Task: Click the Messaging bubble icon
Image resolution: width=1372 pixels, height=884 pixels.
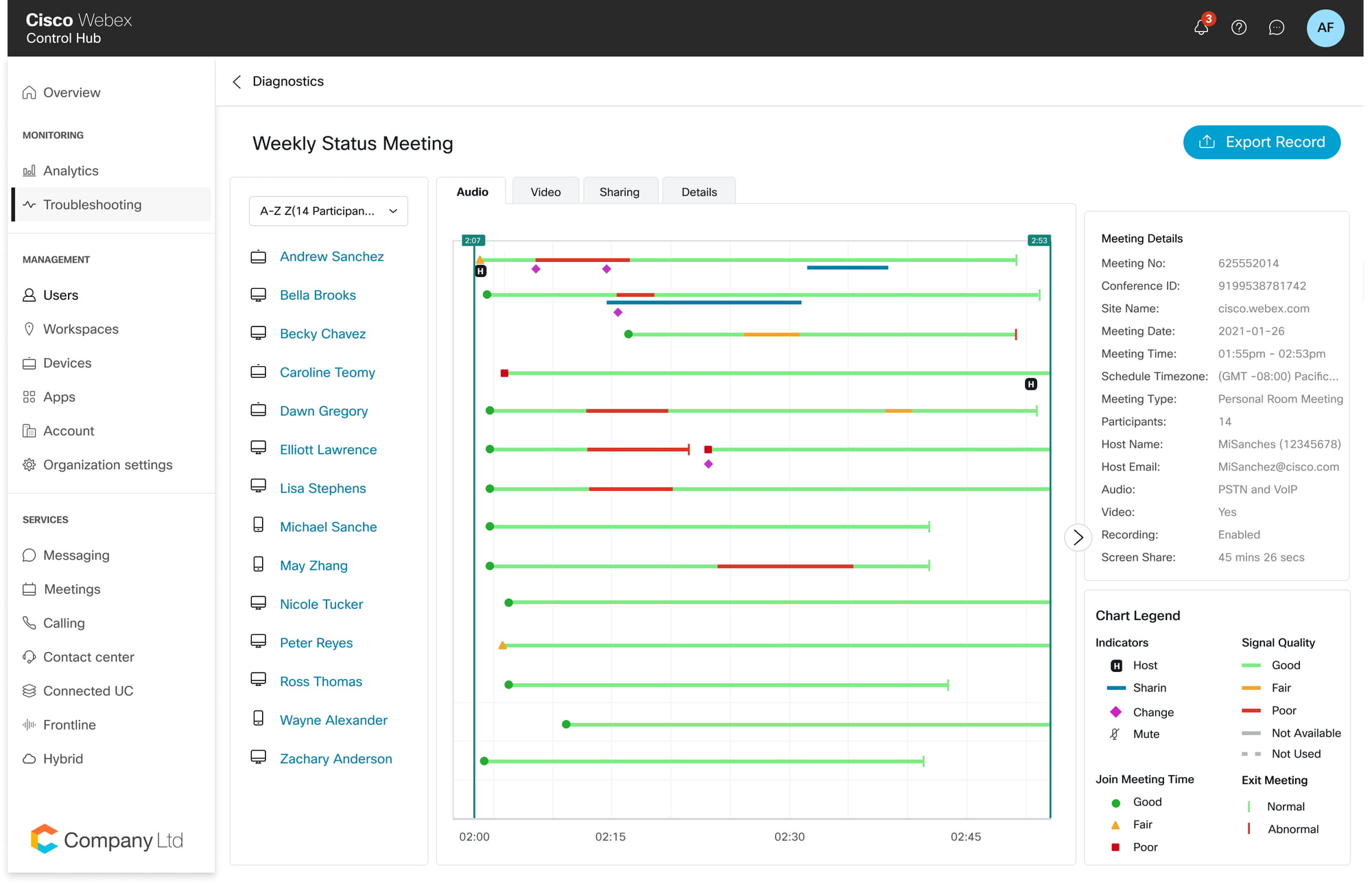Action: [x=29, y=556]
